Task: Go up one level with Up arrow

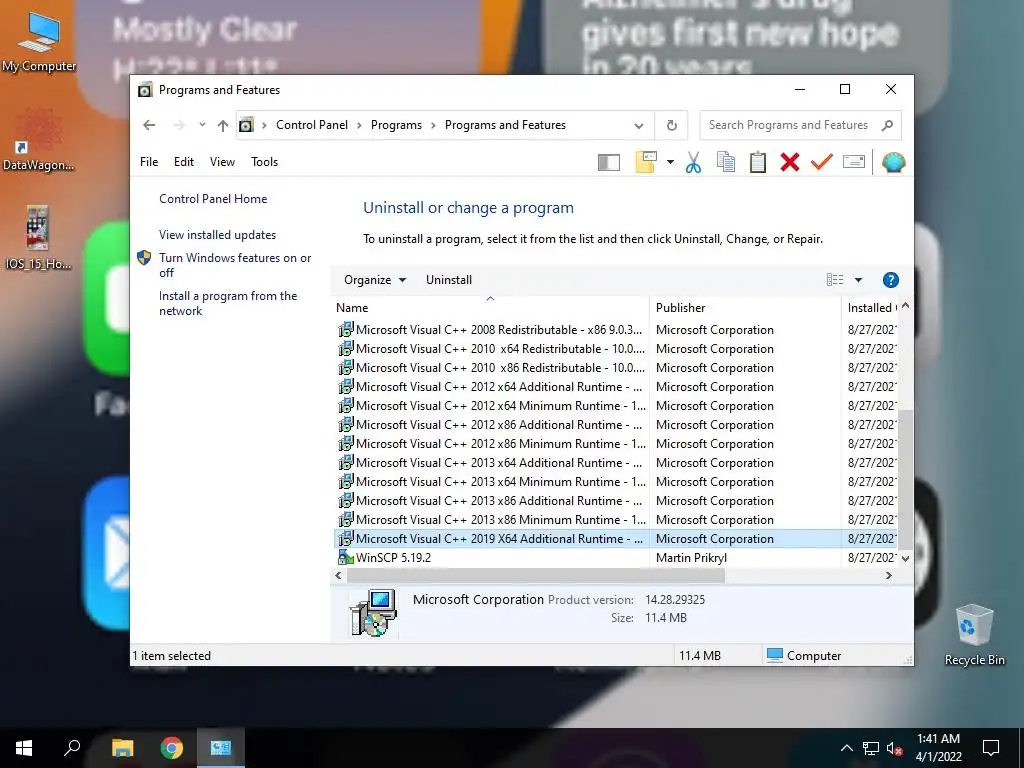Action: coord(223,125)
